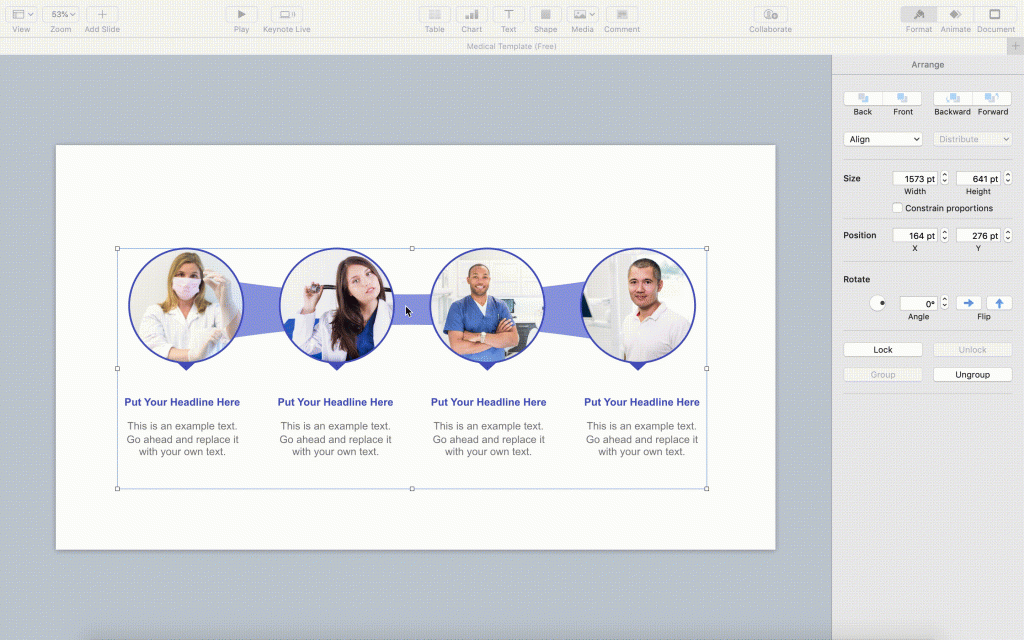The width and height of the screenshot is (1024, 640).
Task: Click the Lock button
Action: (x=882, y=350)
